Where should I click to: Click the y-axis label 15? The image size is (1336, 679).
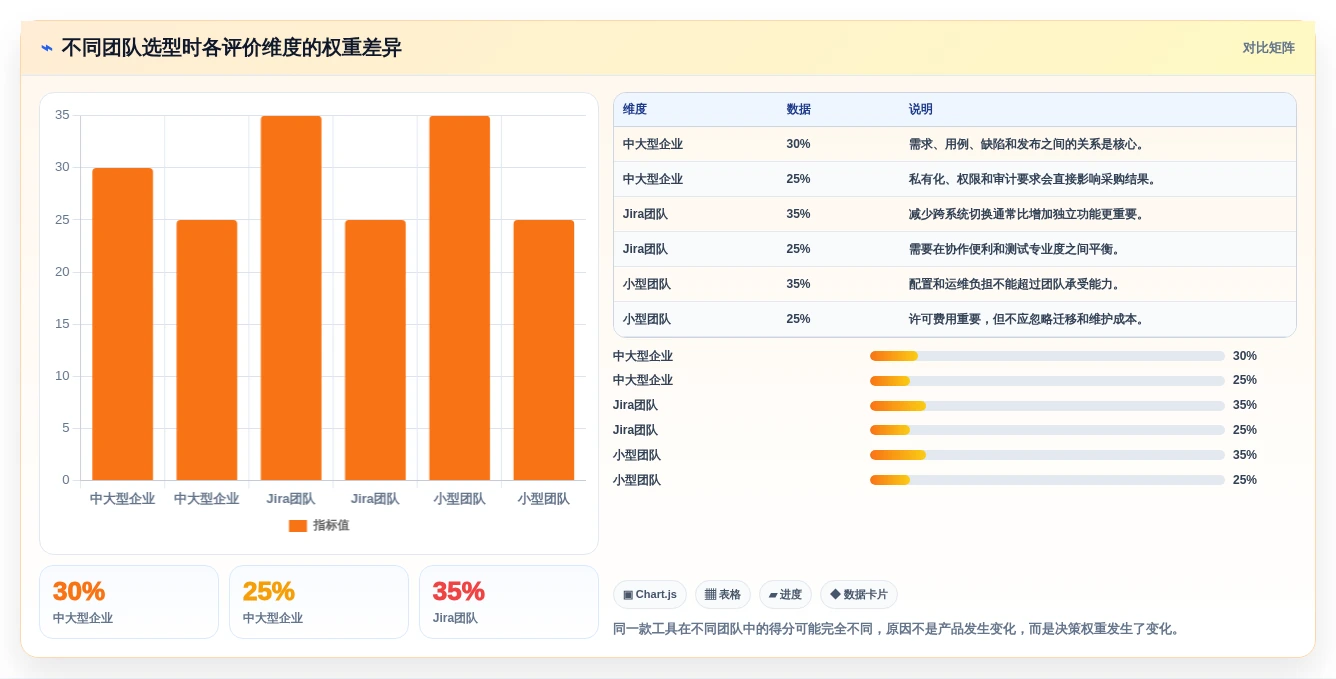(63, 324)
